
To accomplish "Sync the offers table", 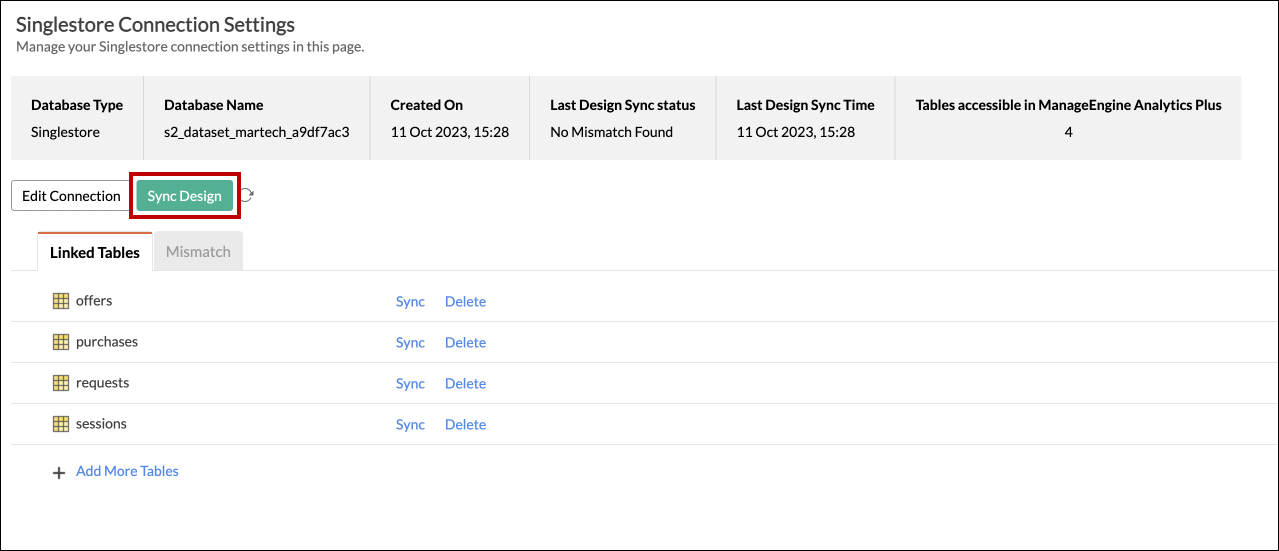I will pos(410,301).
